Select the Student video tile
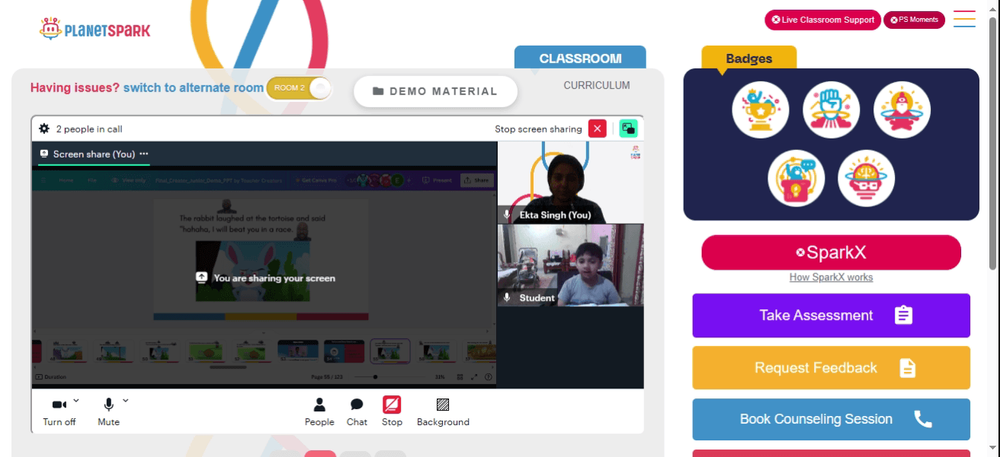Image resolution: width=1000 pixels, height=457 pixels. tap(570, 265)
